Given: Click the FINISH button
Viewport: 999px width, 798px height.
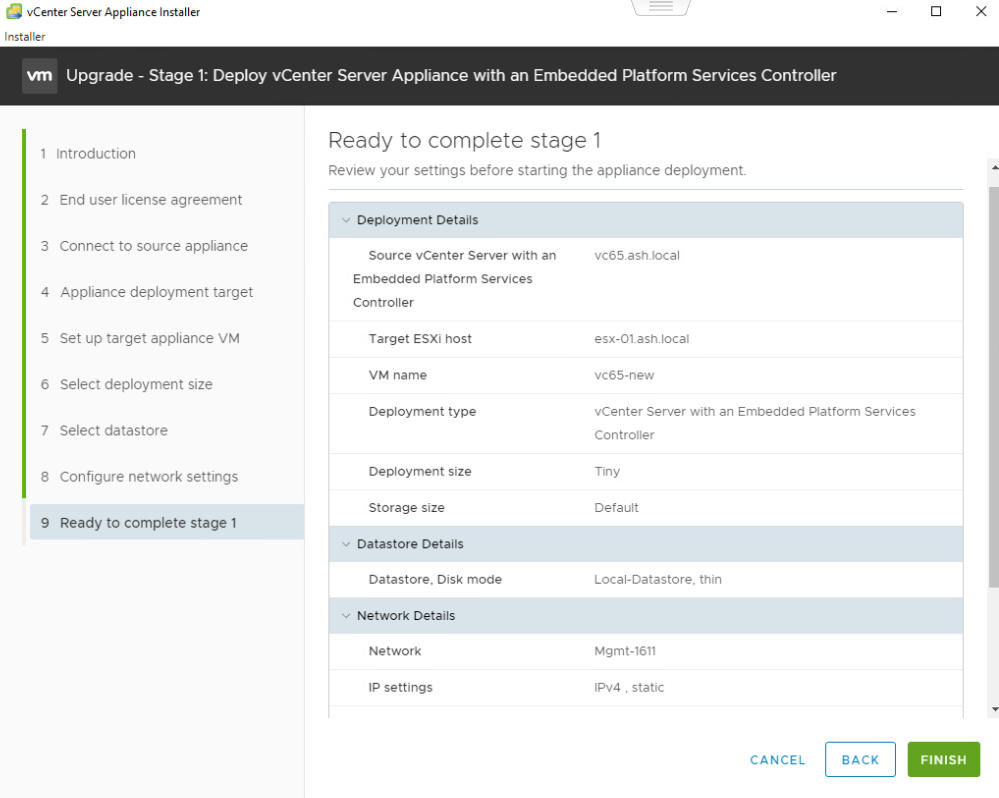Looking at the screenshot, I should point(944,759).
